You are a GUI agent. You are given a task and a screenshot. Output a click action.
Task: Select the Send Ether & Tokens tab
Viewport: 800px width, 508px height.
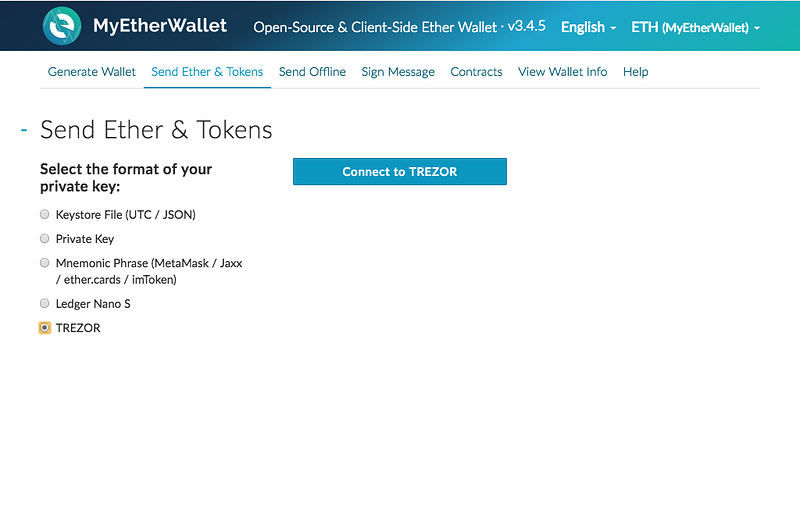pyautogui.click(x=207, y=72)
